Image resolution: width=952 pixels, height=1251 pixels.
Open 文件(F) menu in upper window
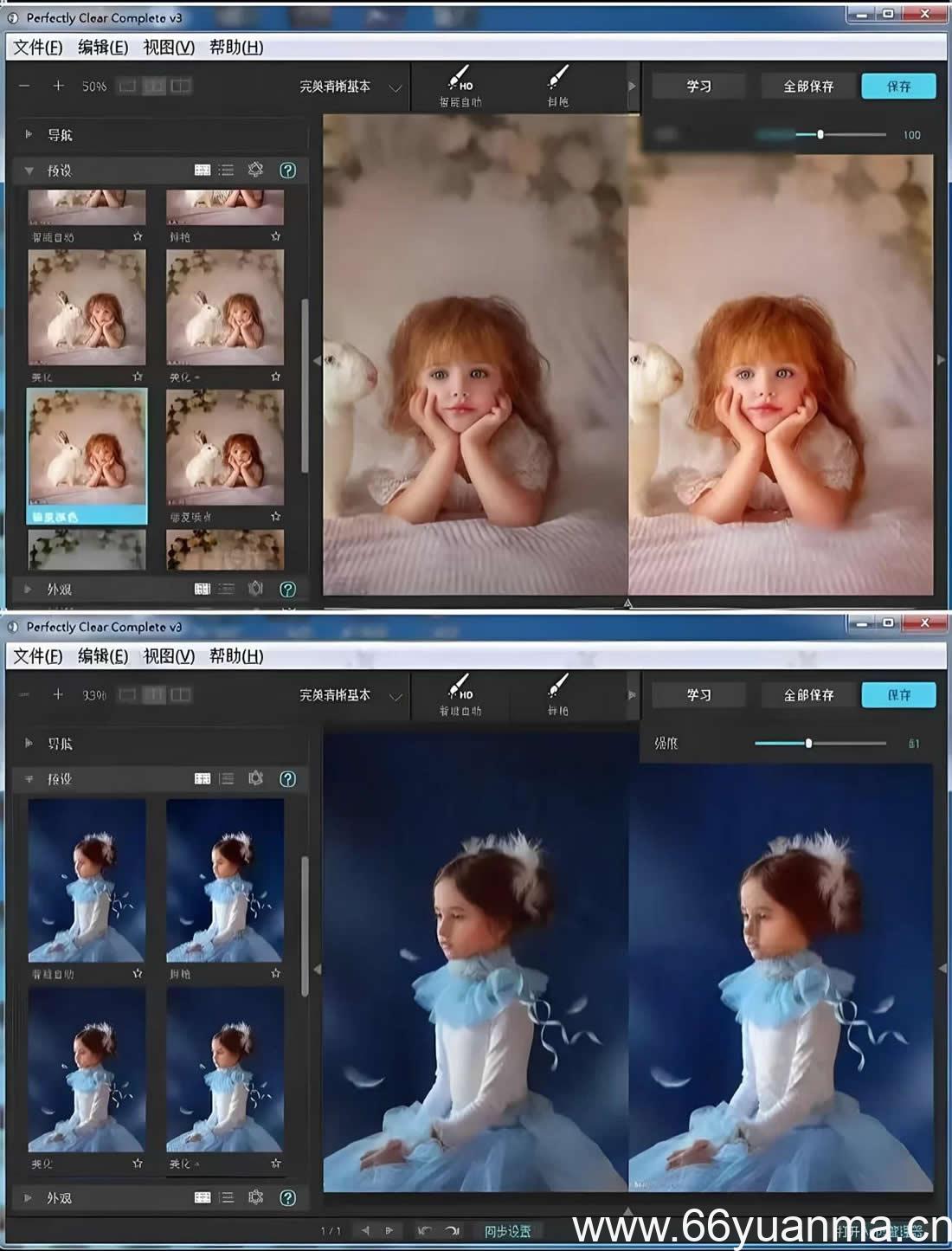pos(38,48)
